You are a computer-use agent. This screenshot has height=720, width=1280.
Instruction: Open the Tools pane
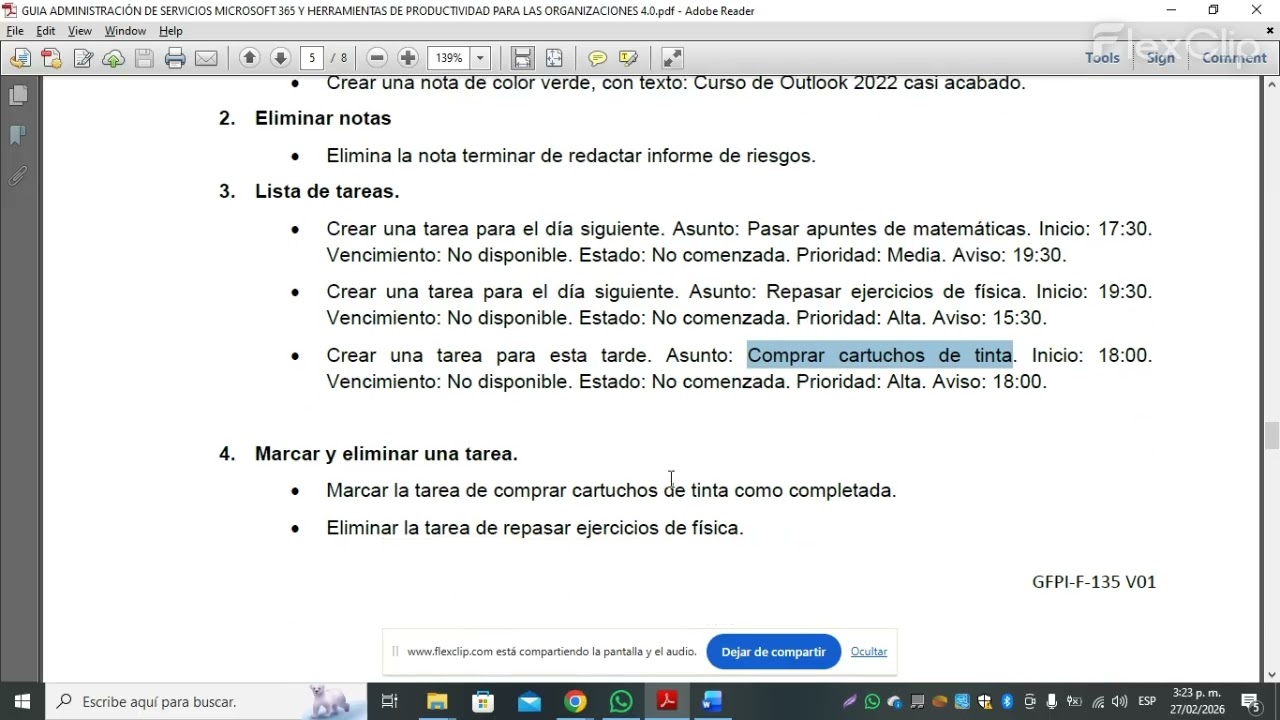click(1102, 58)
